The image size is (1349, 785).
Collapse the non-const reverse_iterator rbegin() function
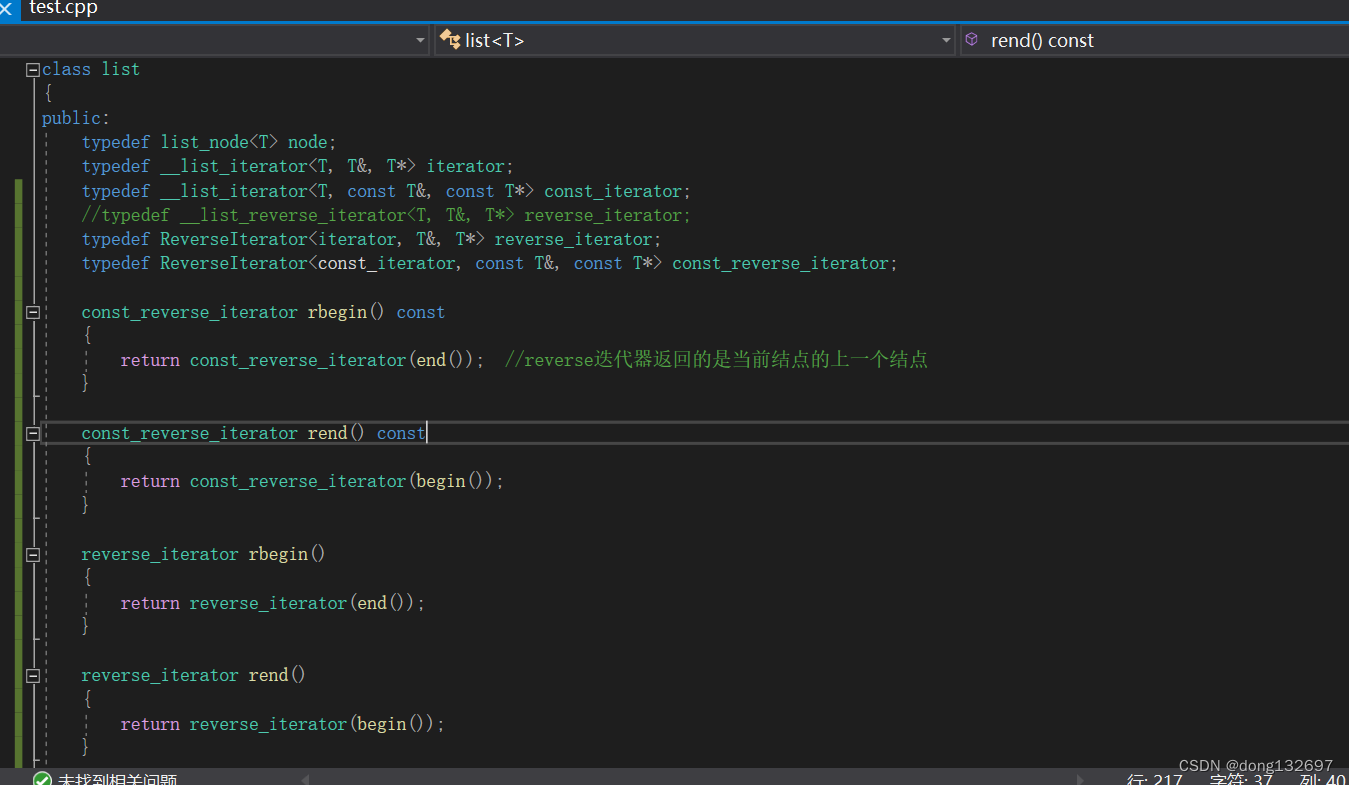(x=33, y=555)
